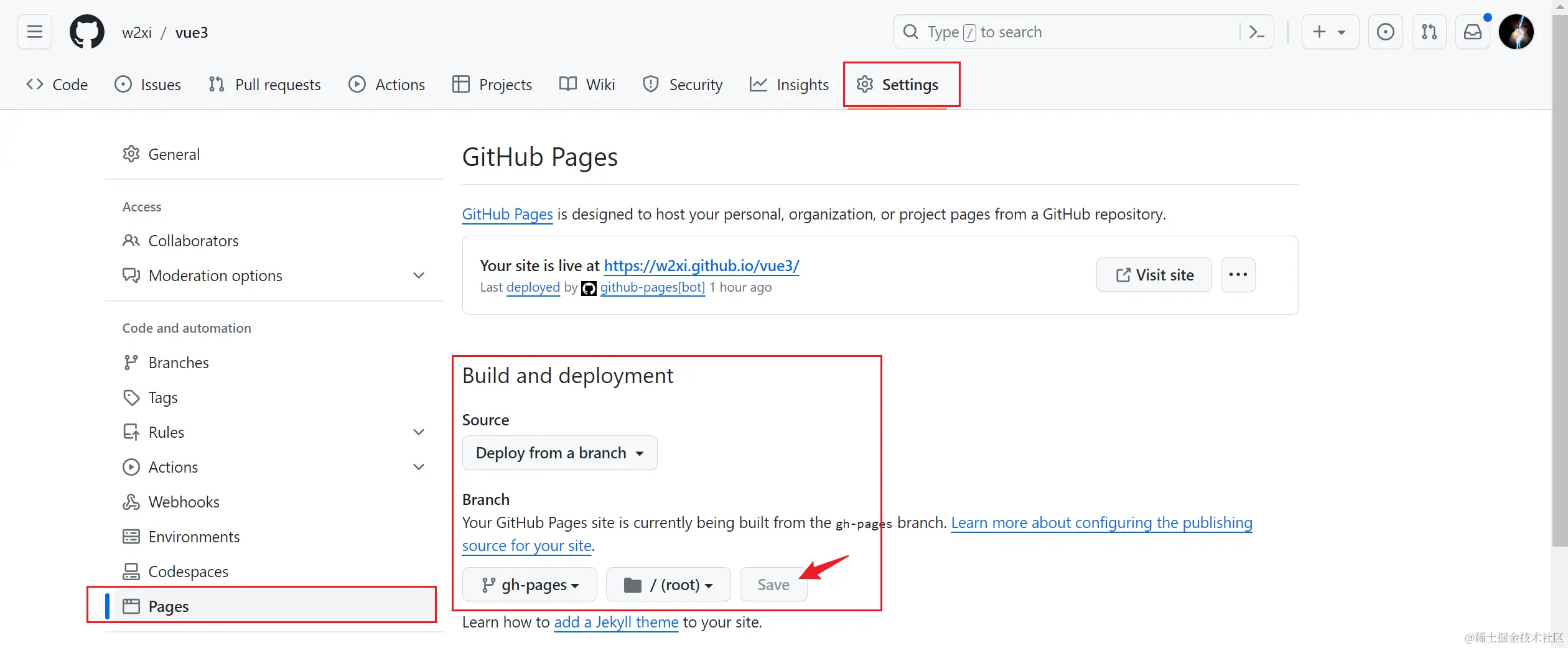Viewport: 1568px width, 648px height.
Task: Switch to the Security tab
Action: click(x=683, y=85)
